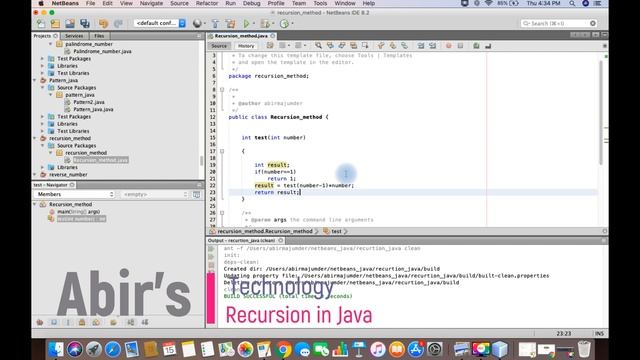Select Pattern2.java in Projects tree

(89, 102)
